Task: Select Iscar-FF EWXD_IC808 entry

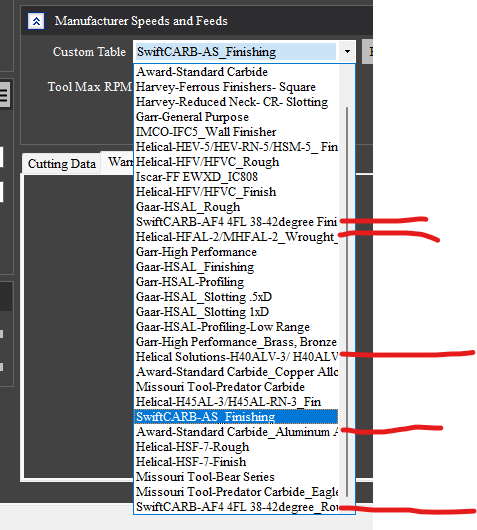Action: (236, 177)
